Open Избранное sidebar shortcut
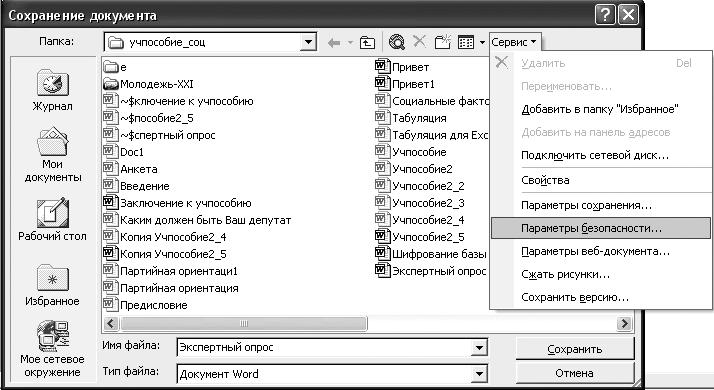The width and height of the screenshot is (714, 390). point(52,286)
